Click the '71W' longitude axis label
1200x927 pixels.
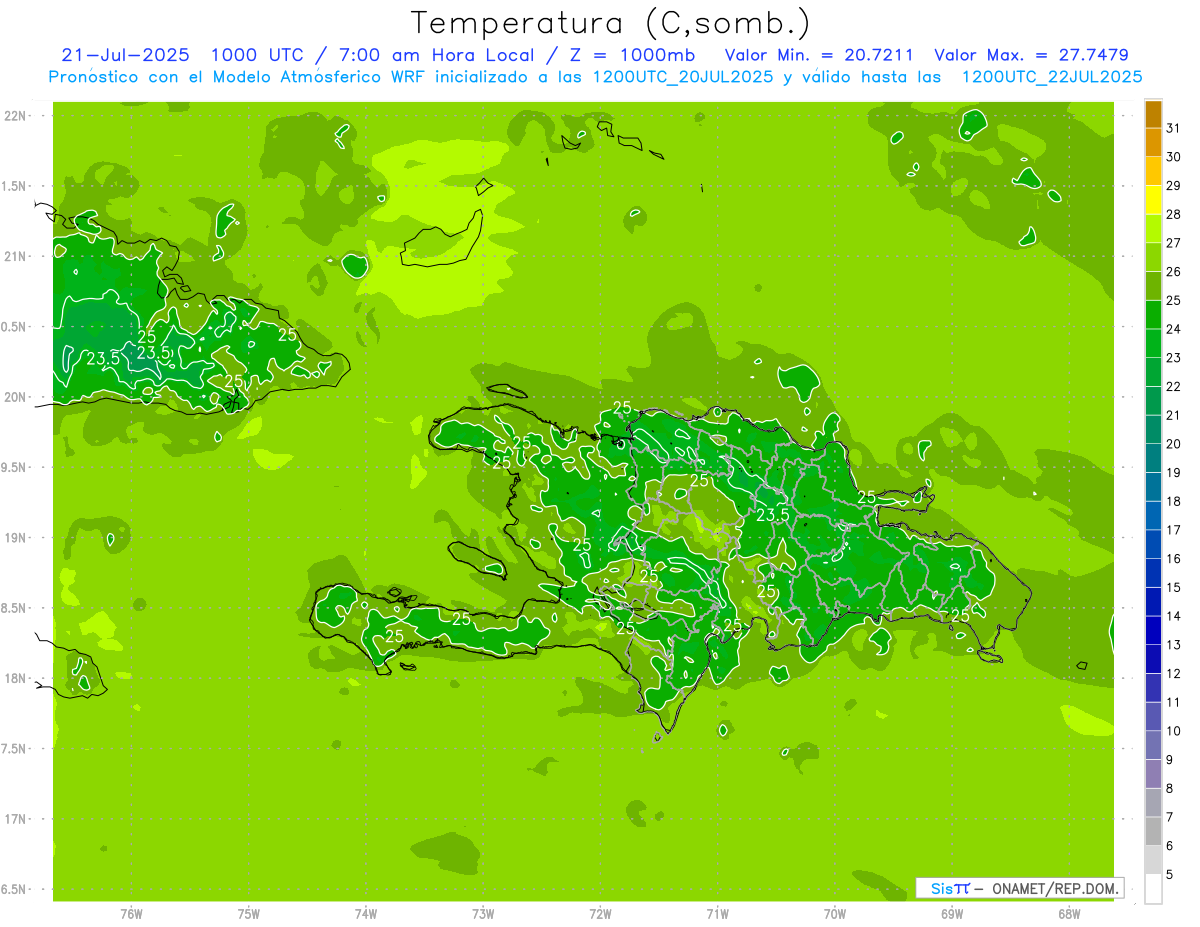pos(717,914)
